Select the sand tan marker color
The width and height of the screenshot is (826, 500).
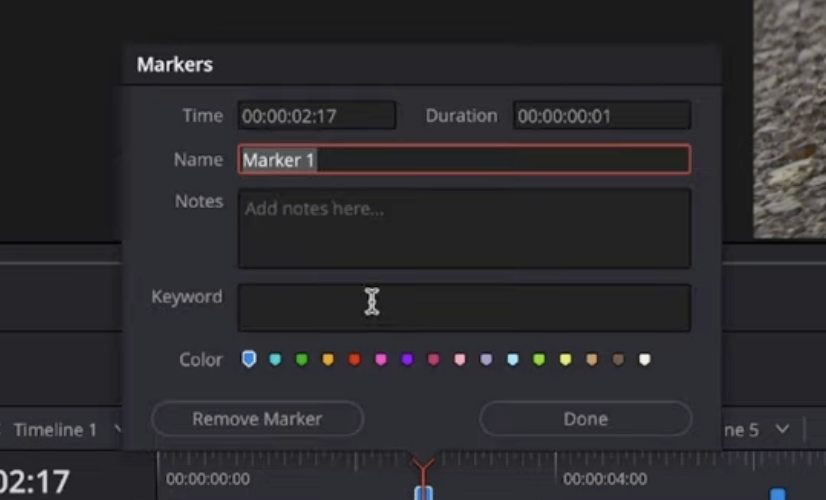click(x=592, y=359)
